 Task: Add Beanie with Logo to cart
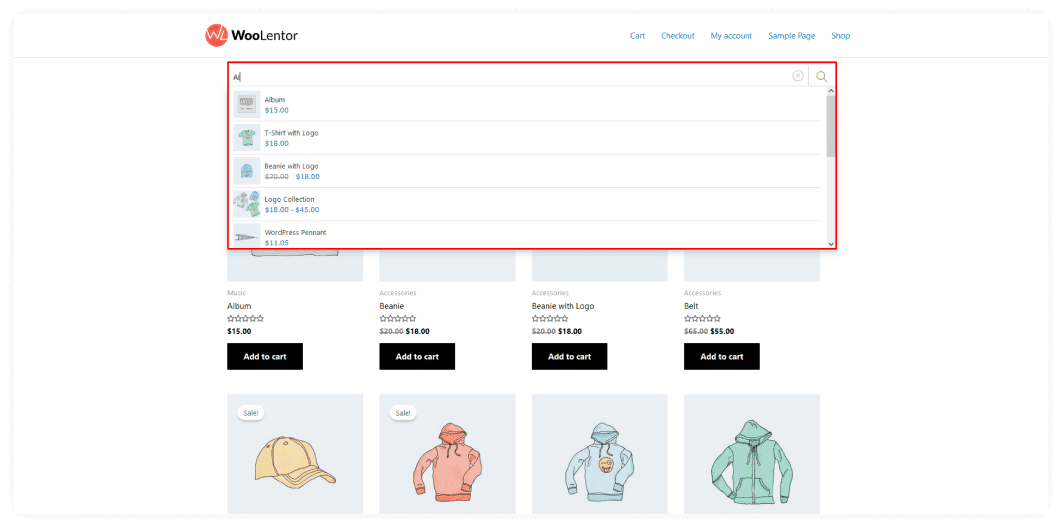point(570,356)
